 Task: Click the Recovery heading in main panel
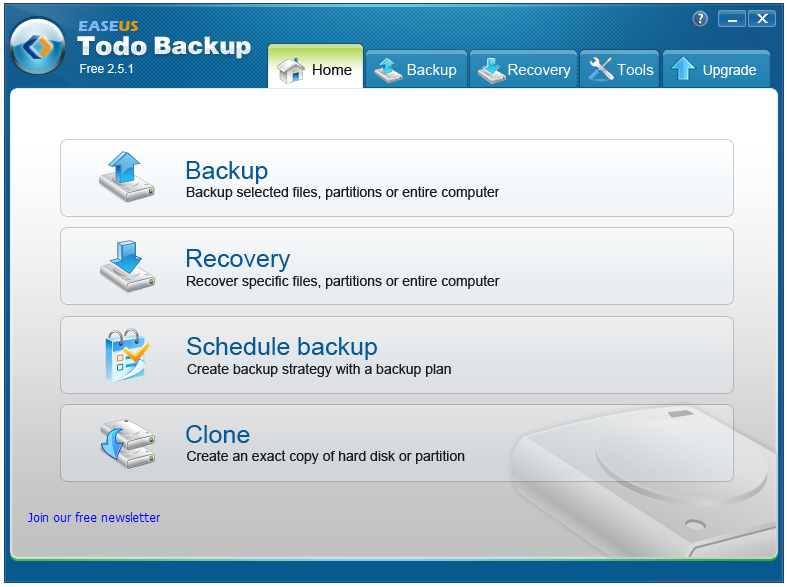pyautogui.click(x=238, y=259)
